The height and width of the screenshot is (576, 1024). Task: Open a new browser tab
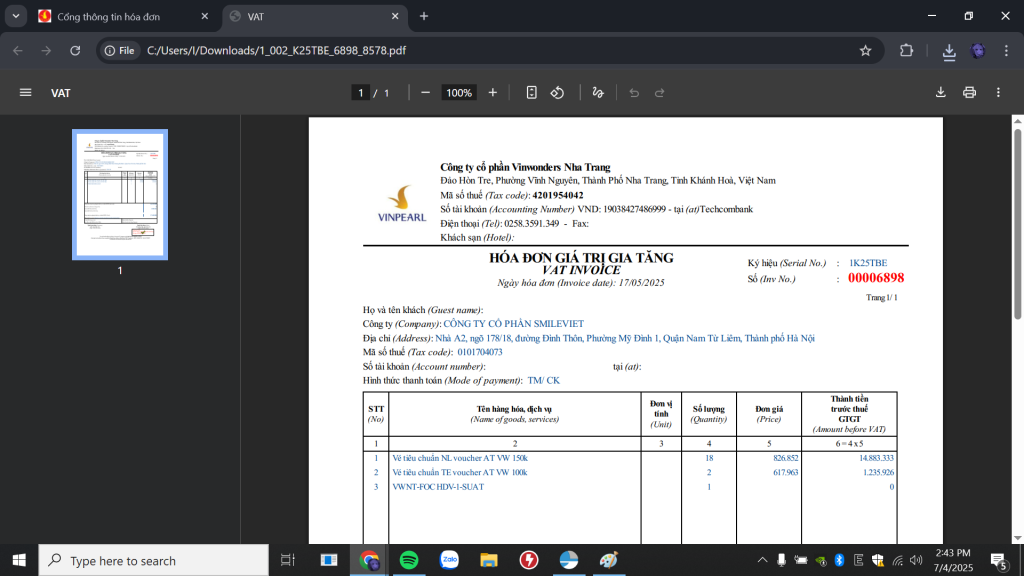[x=424, y=16]
